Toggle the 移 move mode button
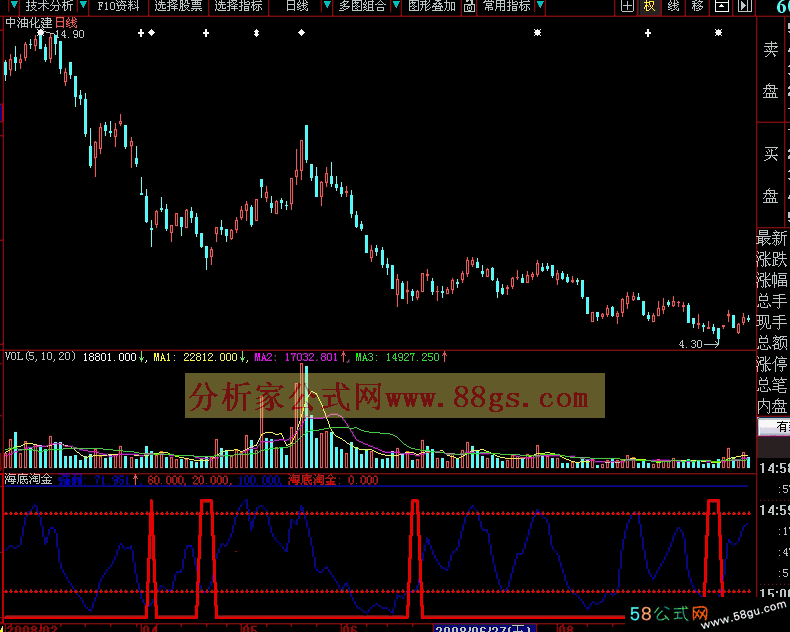The height and width of the screenshot is (632, 790). tap(697, 6)
